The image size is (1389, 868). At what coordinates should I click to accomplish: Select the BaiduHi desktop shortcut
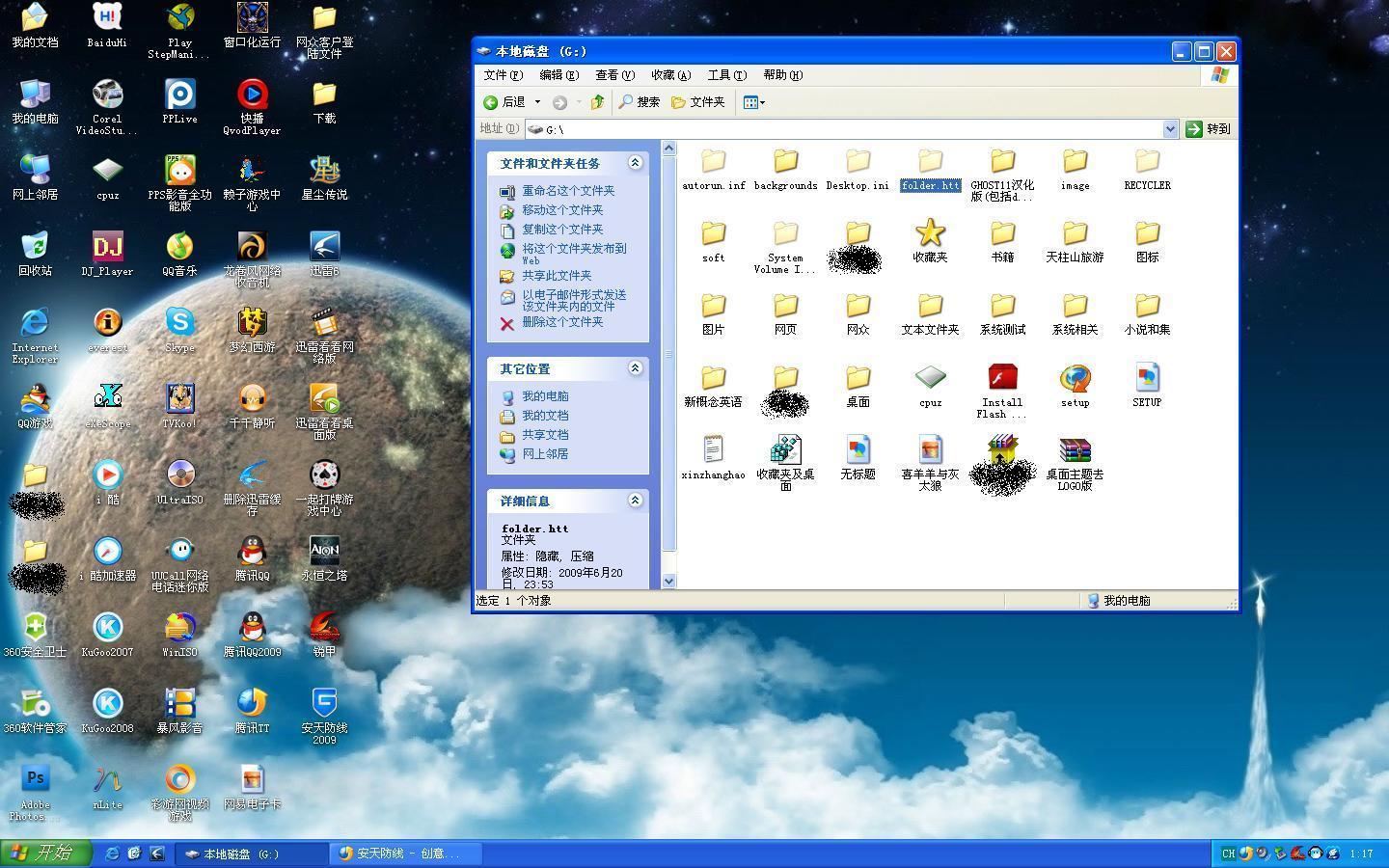(x=107, y=25)
